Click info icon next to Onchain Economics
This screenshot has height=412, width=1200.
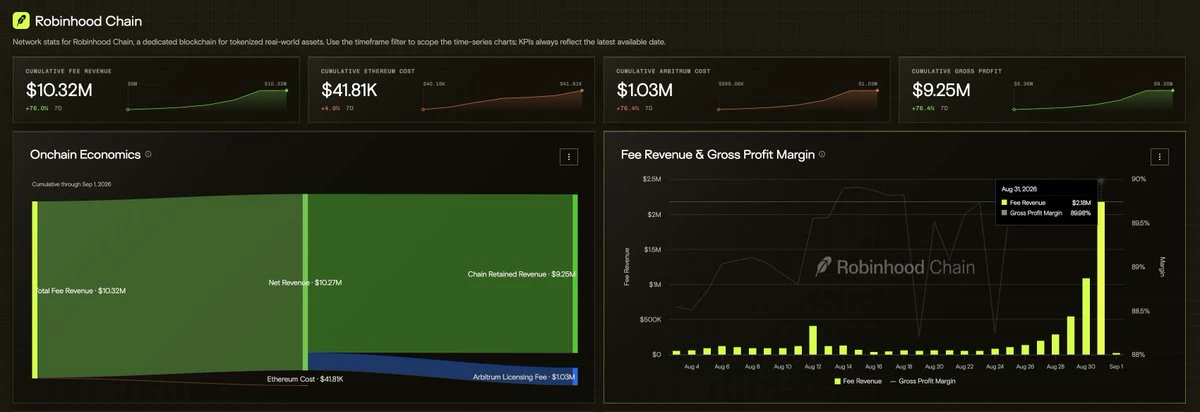coord(148,155)
